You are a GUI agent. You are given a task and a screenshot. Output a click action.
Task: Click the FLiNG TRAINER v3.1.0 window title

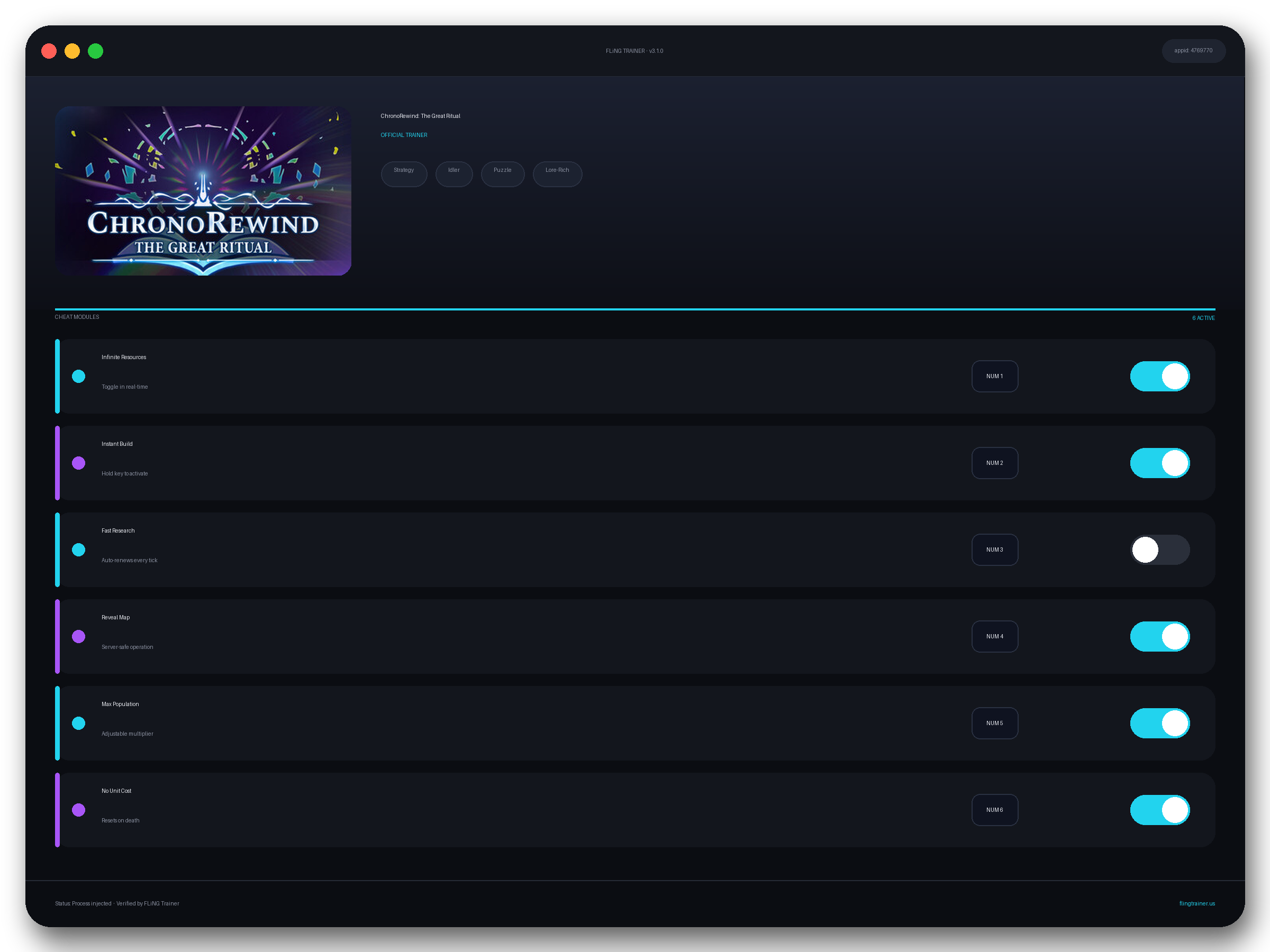point(634,51)
